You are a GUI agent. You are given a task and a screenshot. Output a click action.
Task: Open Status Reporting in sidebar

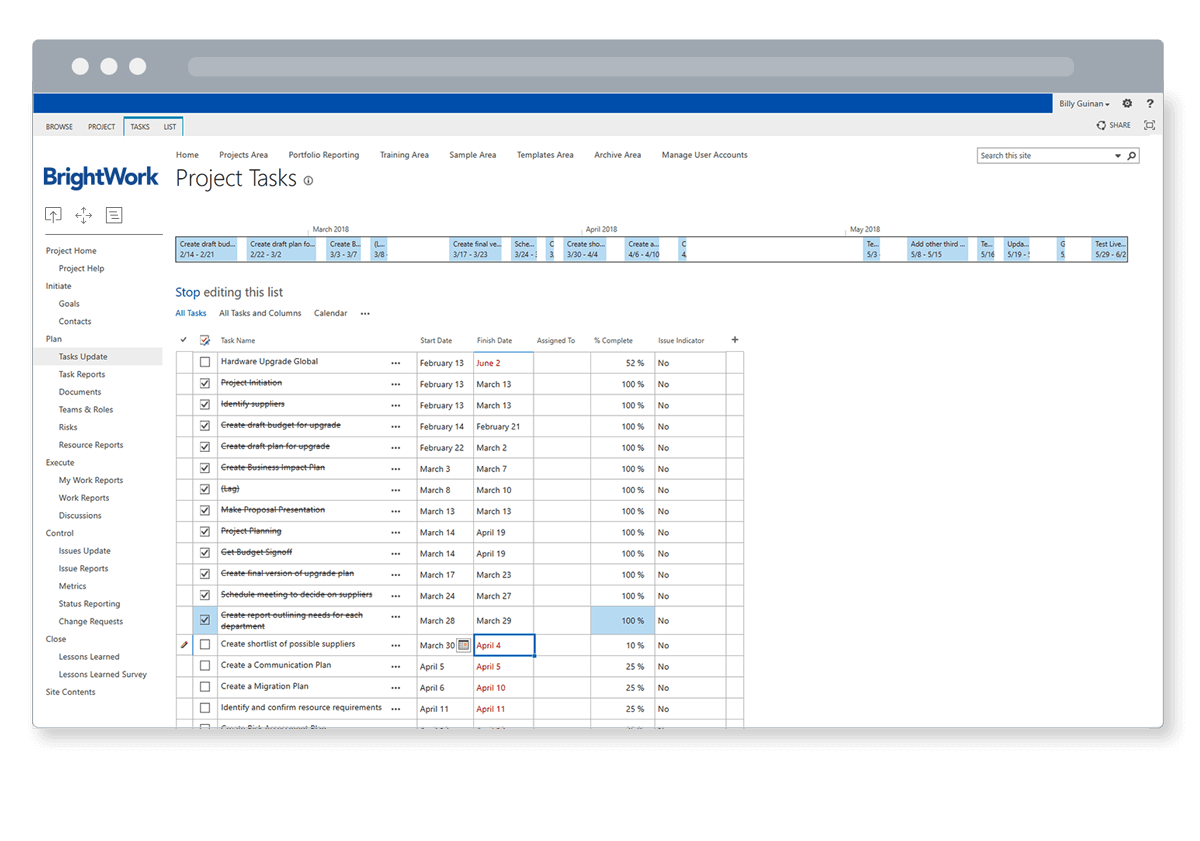coord(89,604)
